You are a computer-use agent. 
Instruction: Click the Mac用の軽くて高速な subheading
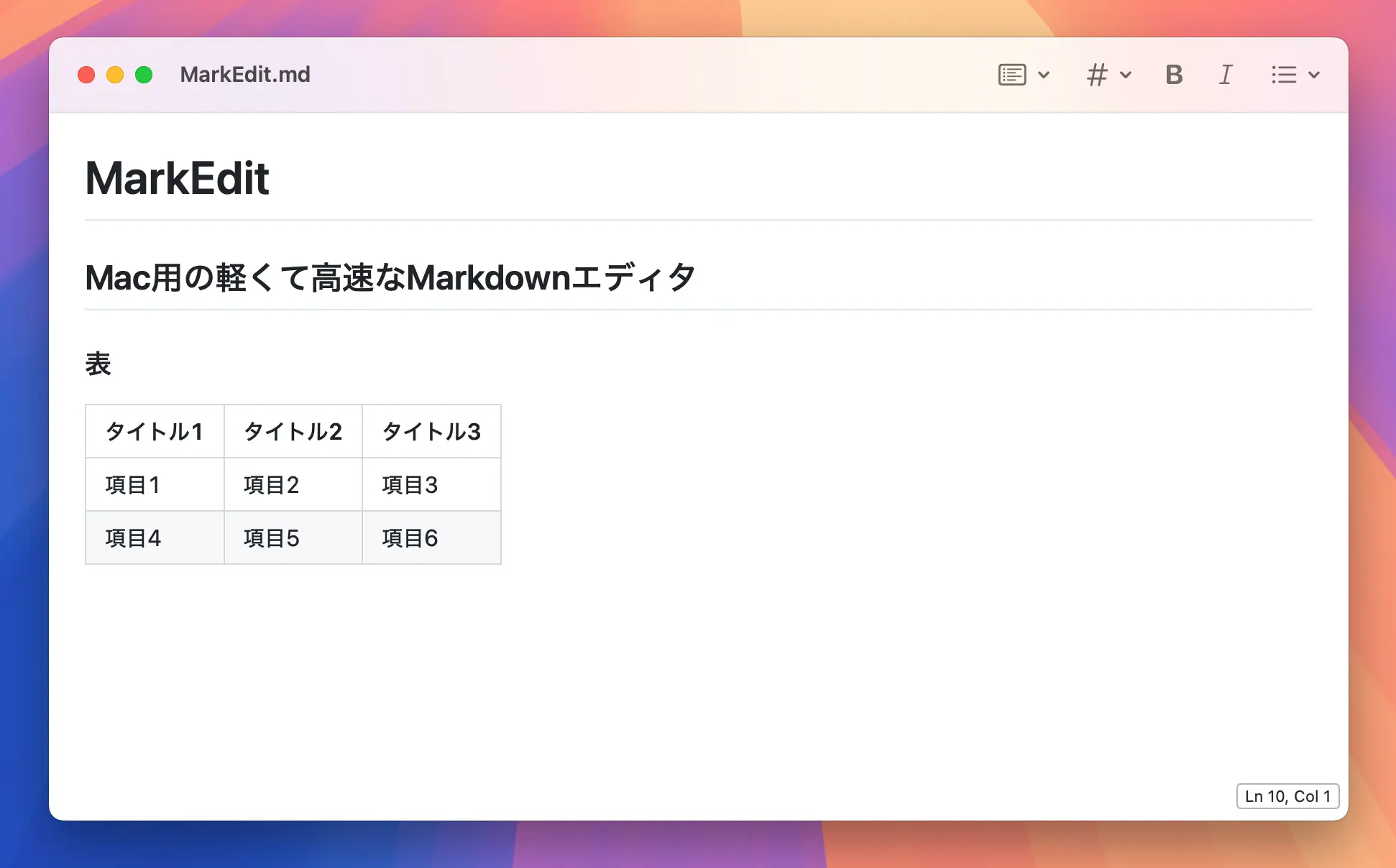(390, 277)
